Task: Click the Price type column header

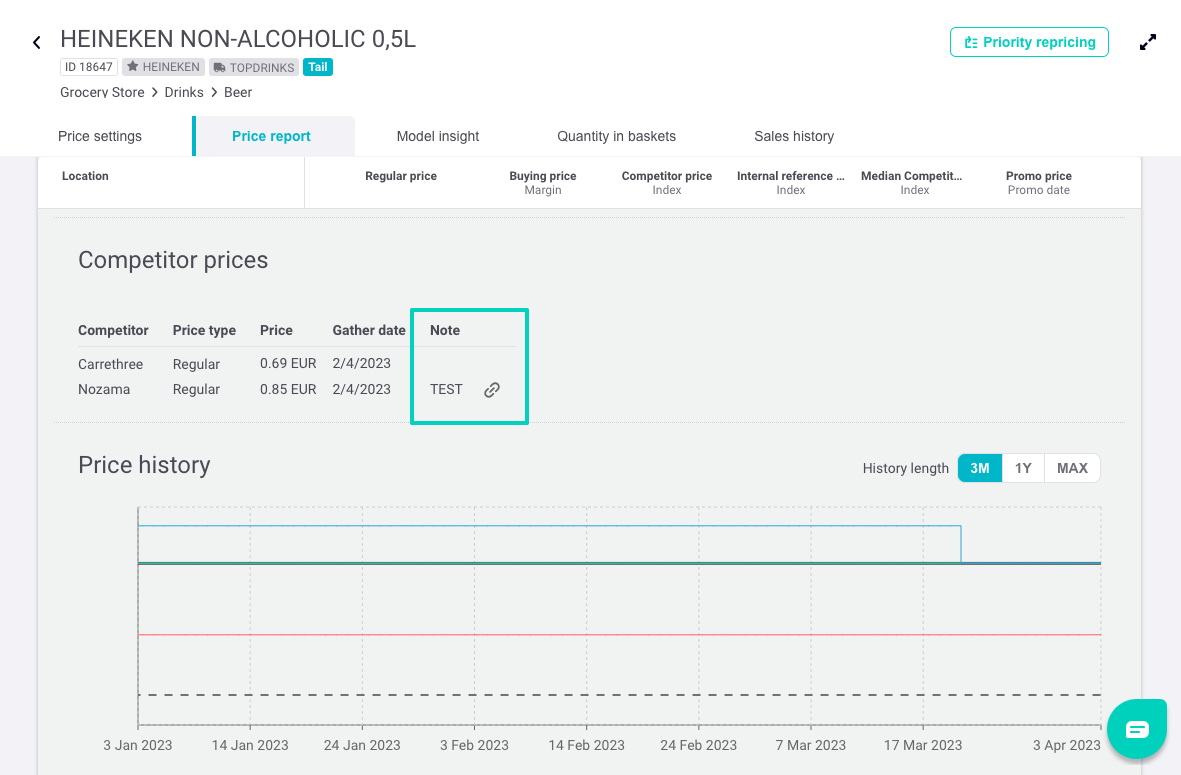Action: click(204, 331)
